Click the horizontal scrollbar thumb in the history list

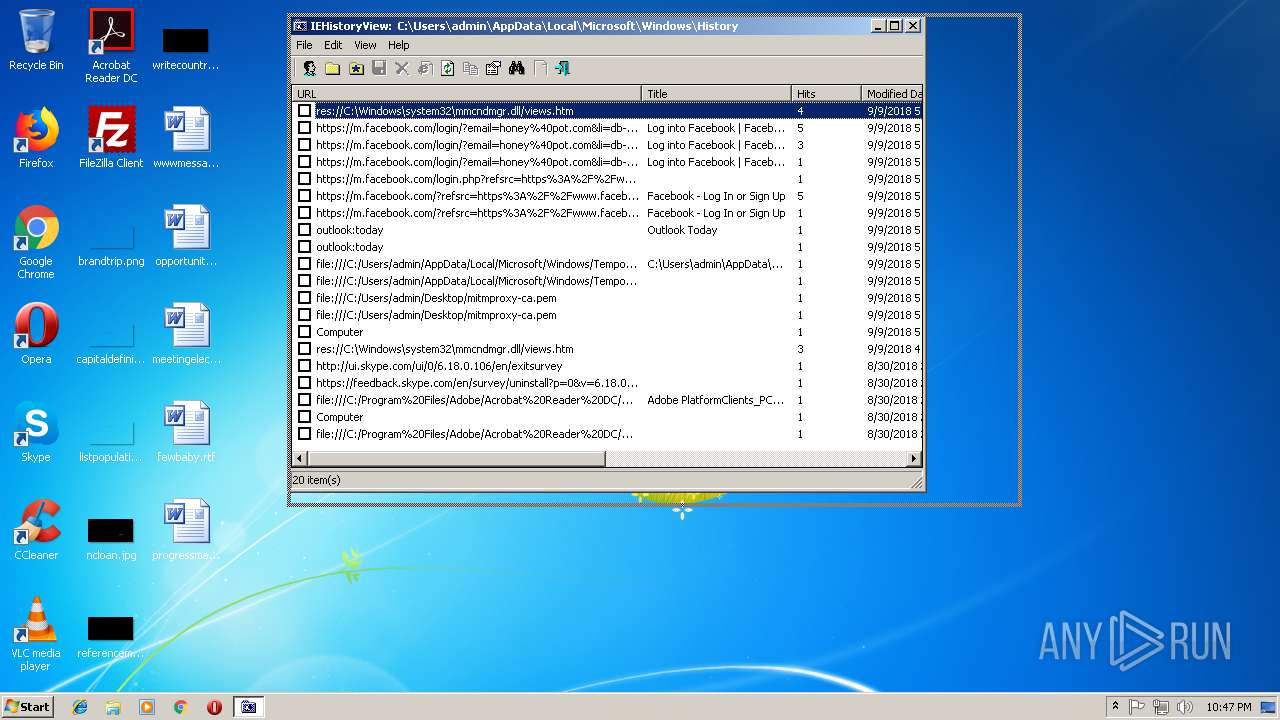pyautogui.click(x=457, y=458)
